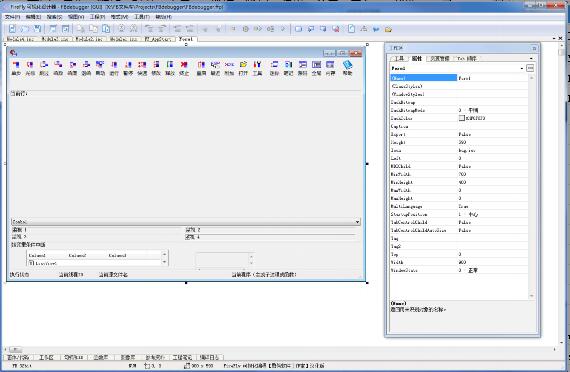Select the (ClassStyles) property row
The height and width of the screenshot is (372, 570).
(459, 86)
